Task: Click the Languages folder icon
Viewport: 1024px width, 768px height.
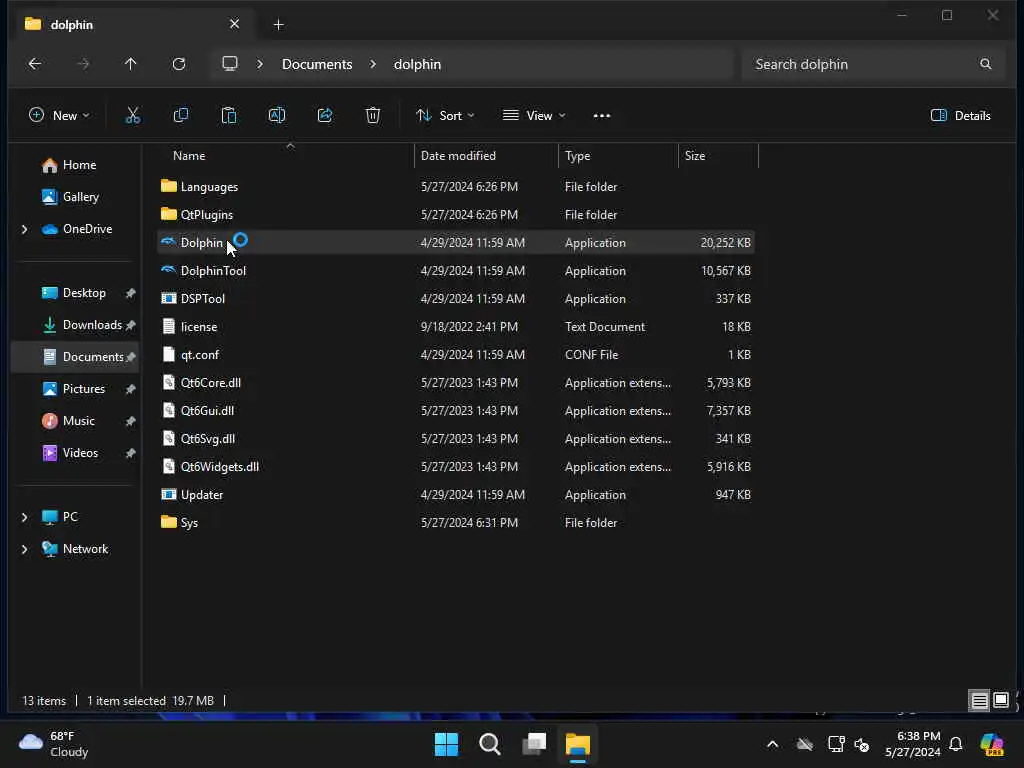Action: 168,186
